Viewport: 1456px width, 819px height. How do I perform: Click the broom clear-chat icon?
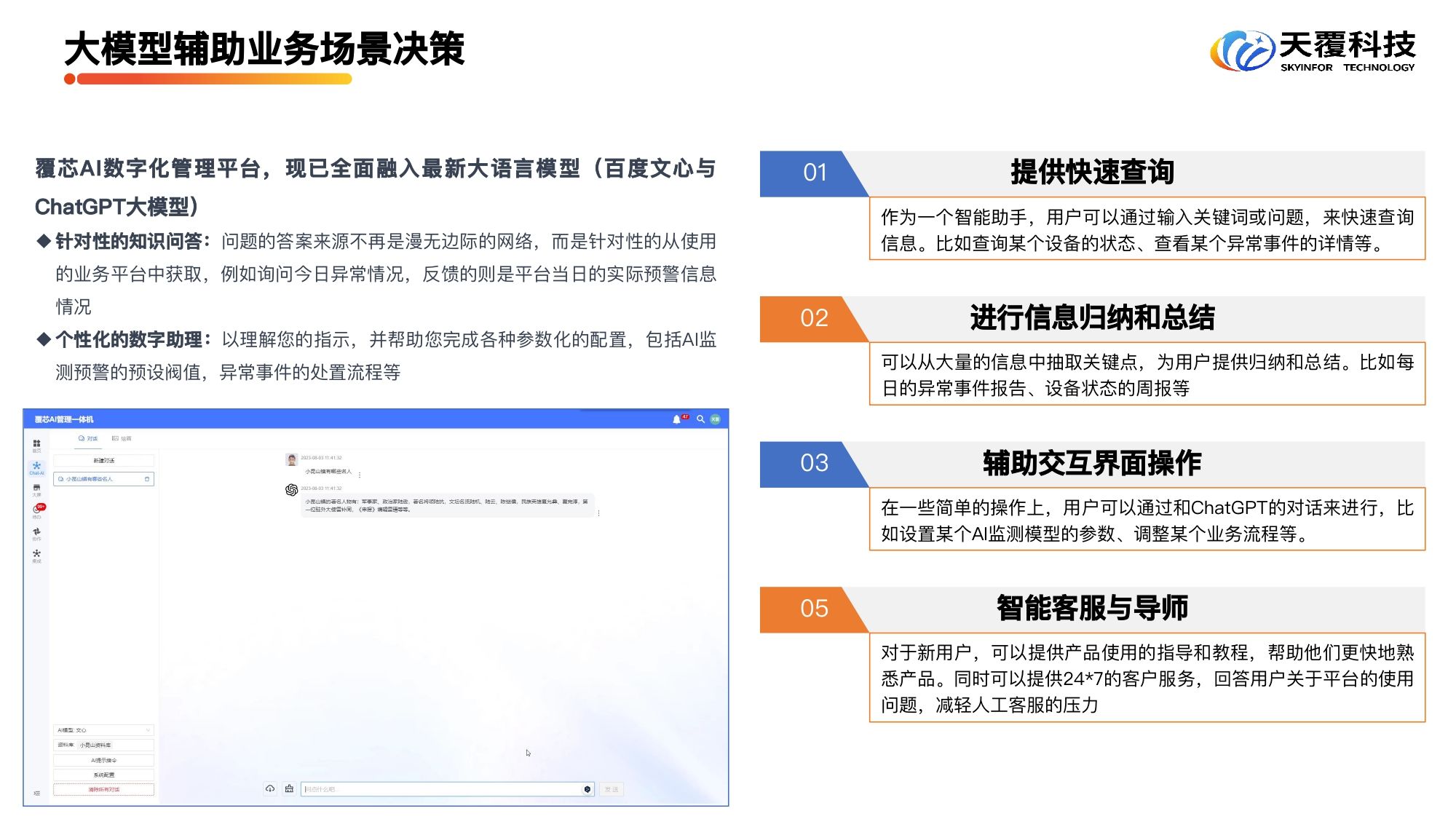(x=289, y=788)
